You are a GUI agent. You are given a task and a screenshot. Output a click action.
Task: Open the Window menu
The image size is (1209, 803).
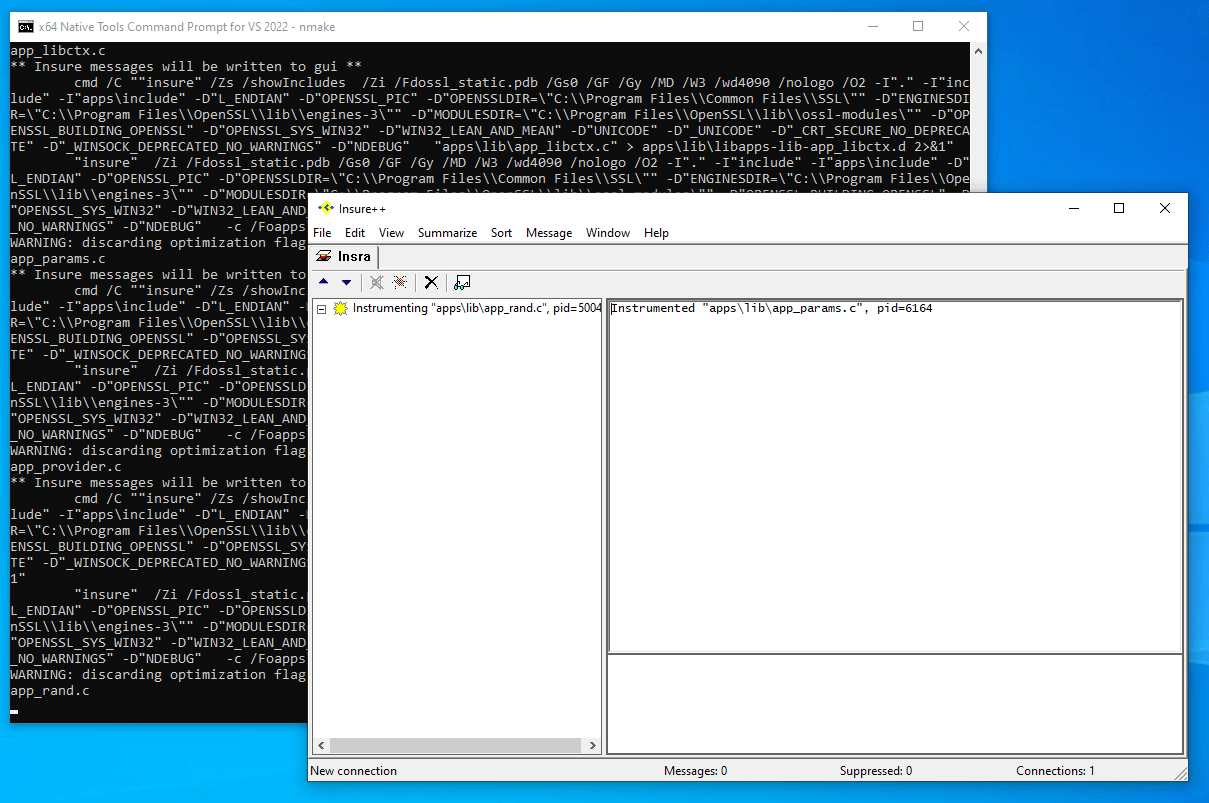(607, 232)
